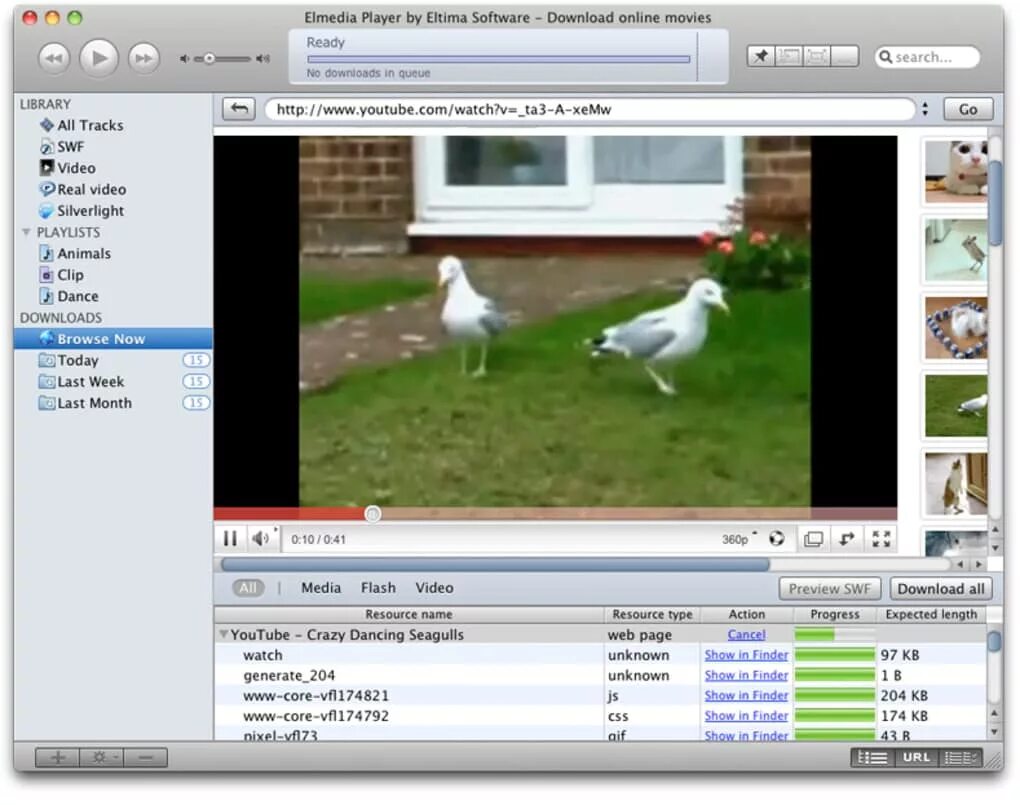Image resolution: width=1020 pixels, height=805 pixels.
Task: Click the volume slider knob
Action: 209,59
